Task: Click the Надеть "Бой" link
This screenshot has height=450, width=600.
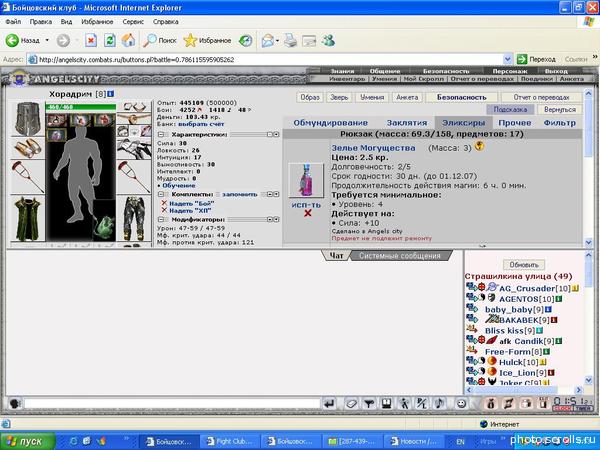Action: (194, 203)
